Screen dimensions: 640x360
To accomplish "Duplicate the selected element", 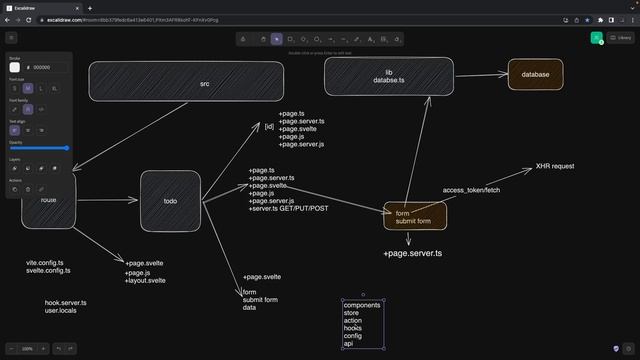I will point(15,189).
